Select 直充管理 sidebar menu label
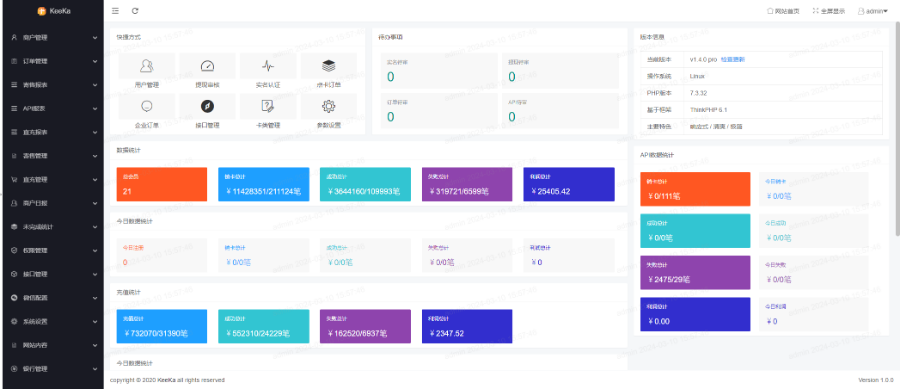Viewport: 900px width, 389px height. pyautogui.click(x=35, y=180)
